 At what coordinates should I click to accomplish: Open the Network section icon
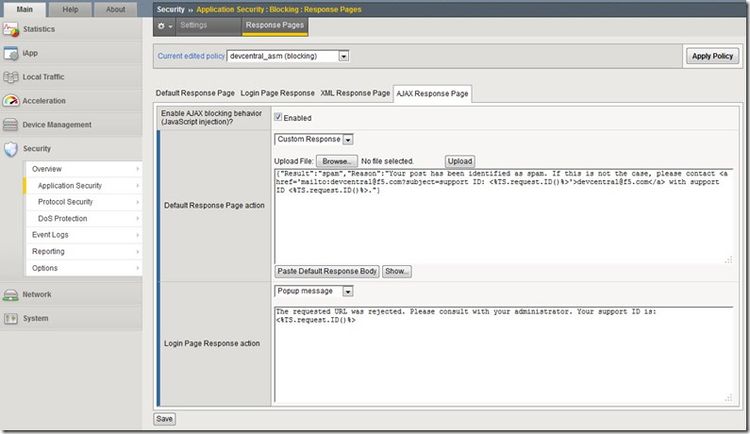tap(11, 295)
